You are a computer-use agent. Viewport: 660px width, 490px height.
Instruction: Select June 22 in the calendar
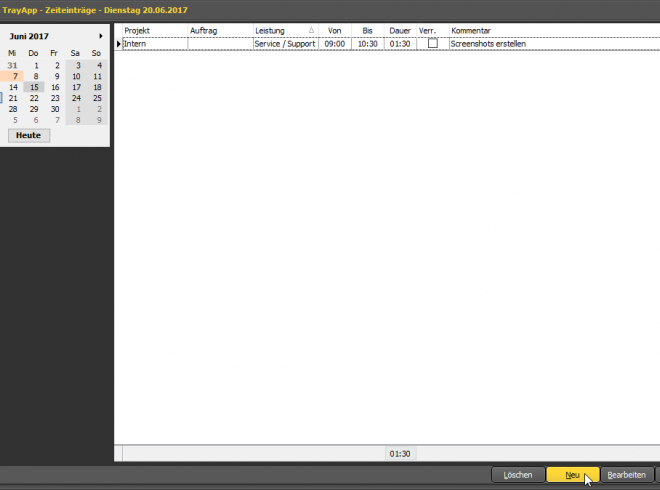[x=34, y=98]
